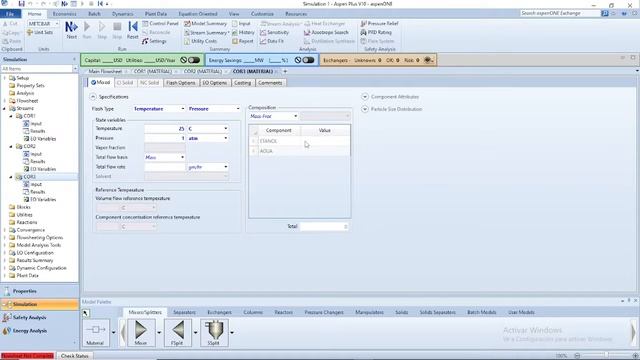
Task: Select the Mixer block in Model Palette
Action: tap(141, 333)
